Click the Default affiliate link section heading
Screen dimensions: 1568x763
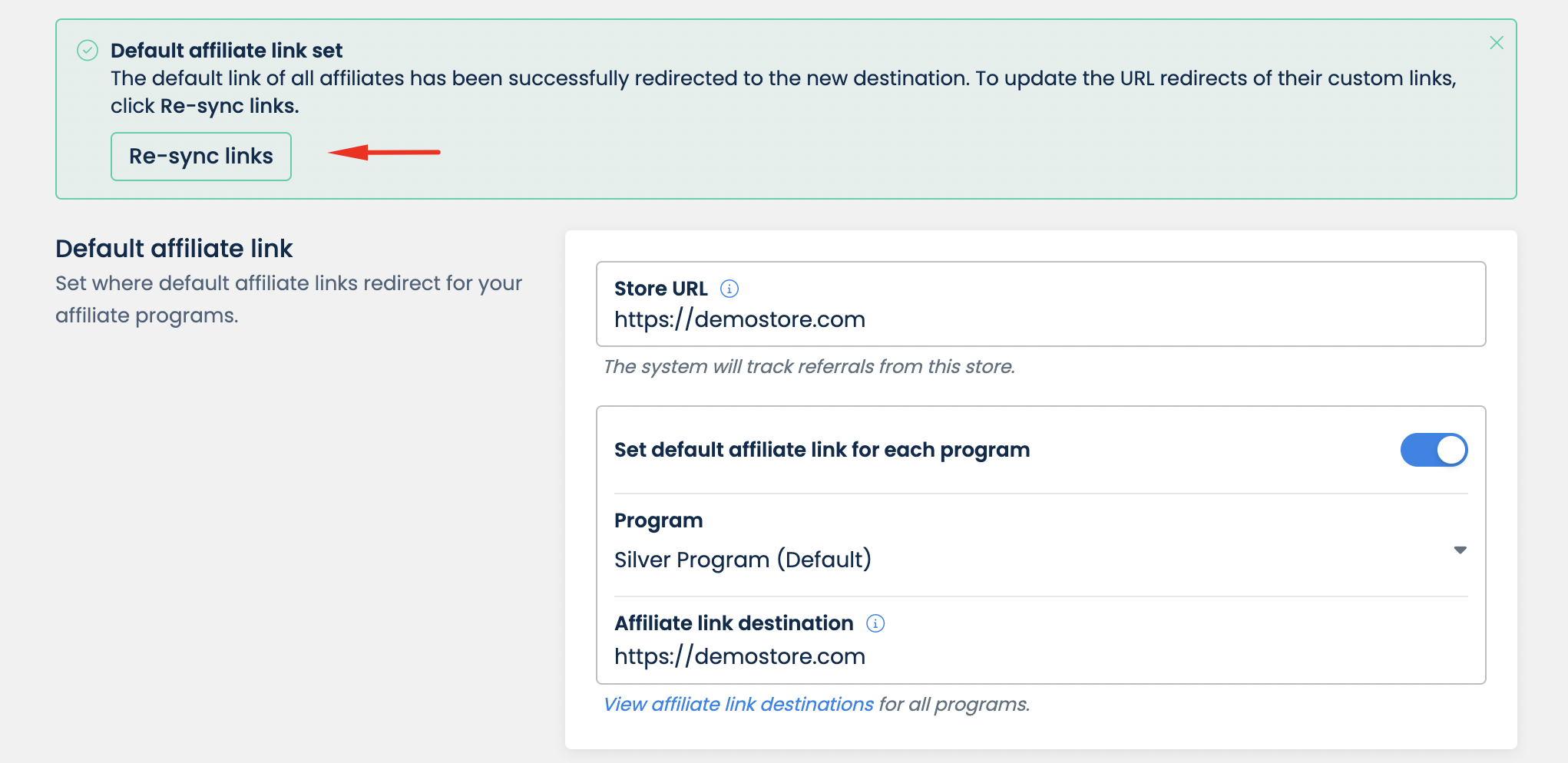click(174, 249)
